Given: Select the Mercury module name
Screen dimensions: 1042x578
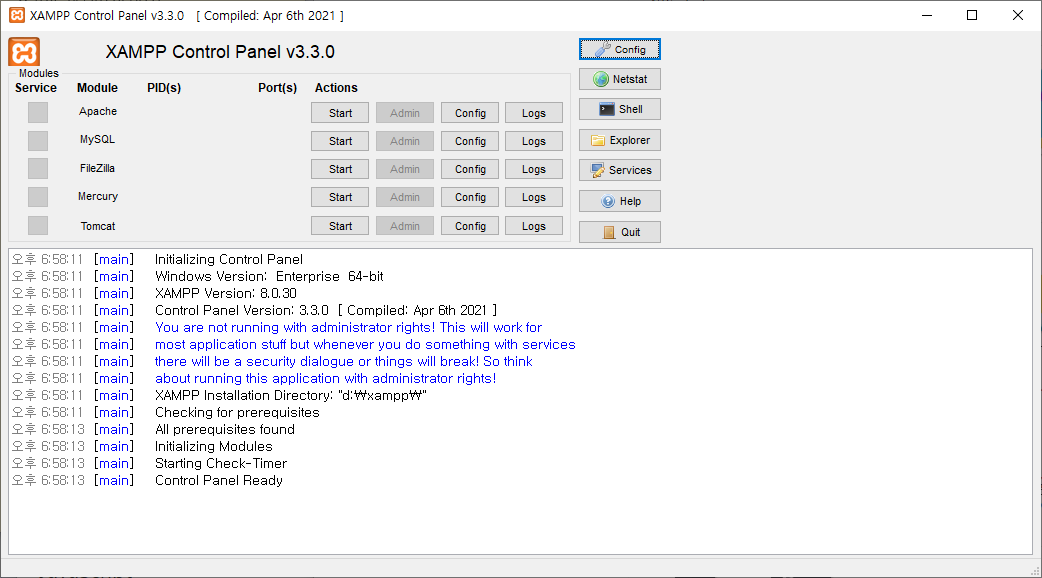Looking at the screenshot, I should tap(98, 196).
